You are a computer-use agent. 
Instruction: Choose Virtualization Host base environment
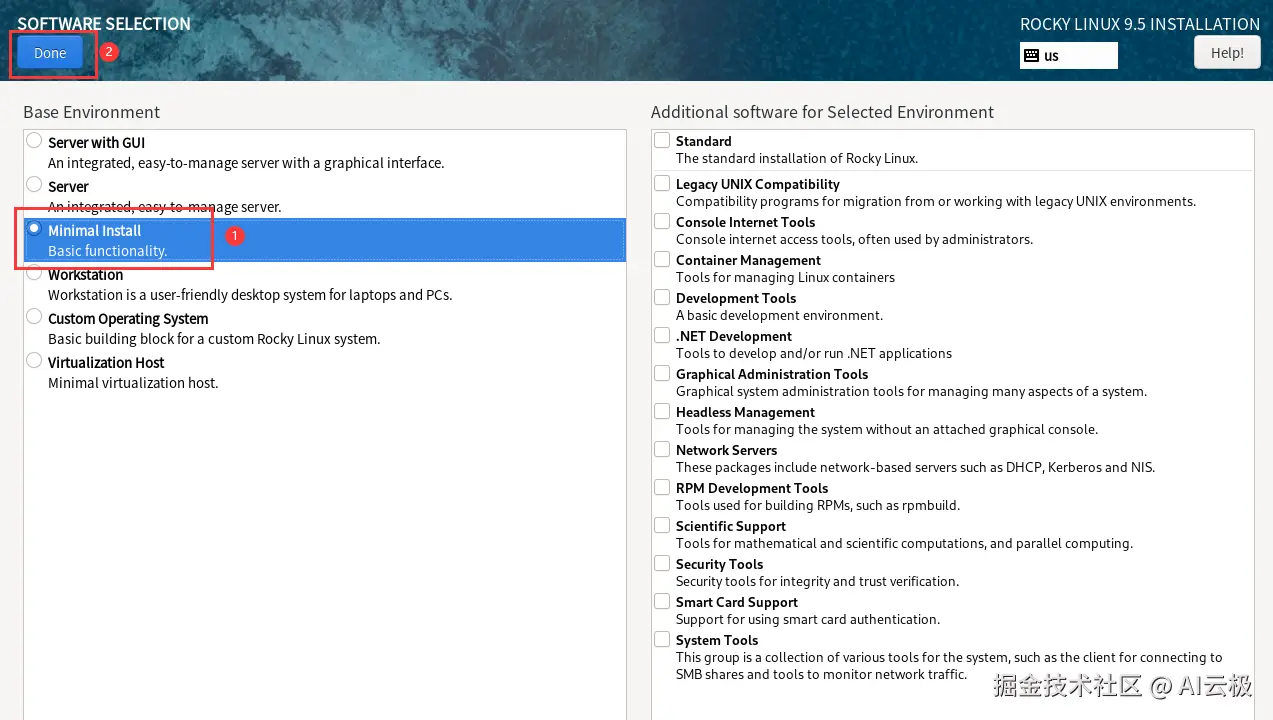click(35, 361)
